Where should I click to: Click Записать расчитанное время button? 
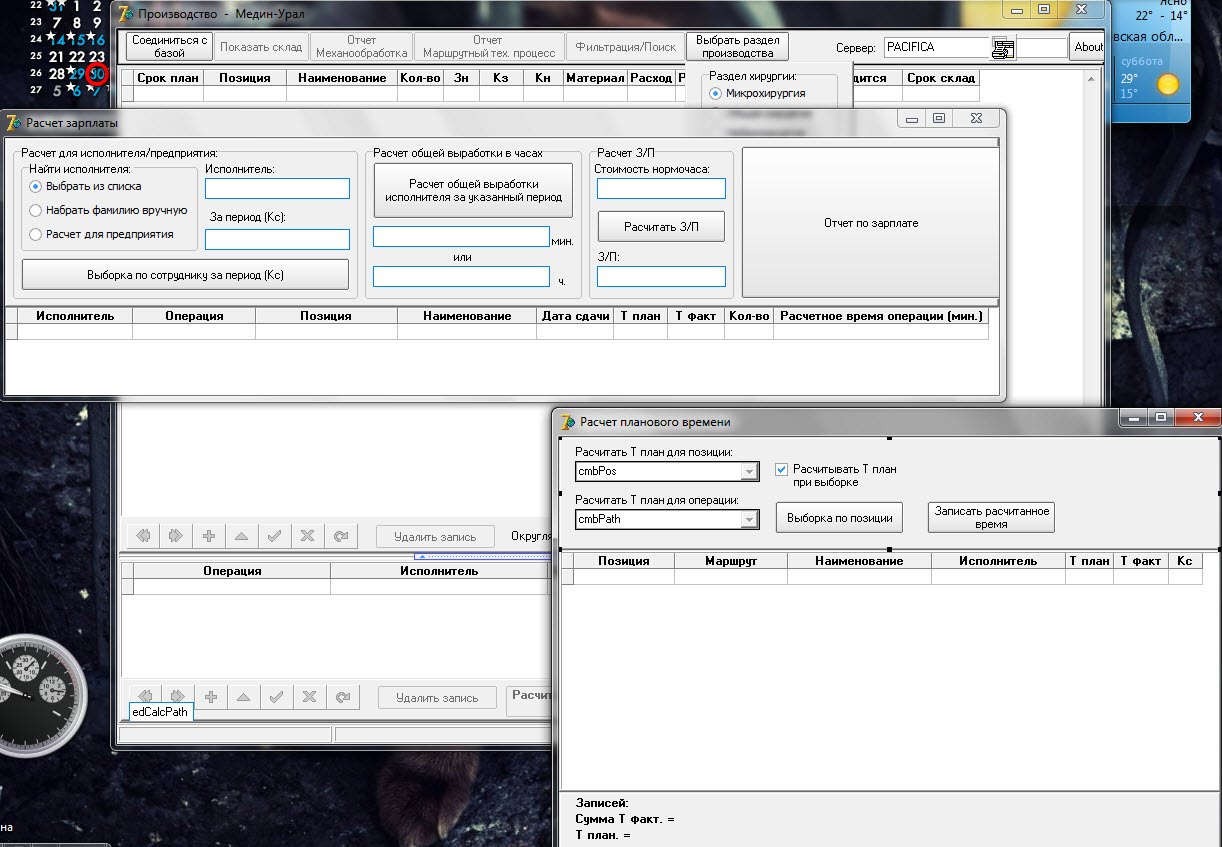coord(991,517)
